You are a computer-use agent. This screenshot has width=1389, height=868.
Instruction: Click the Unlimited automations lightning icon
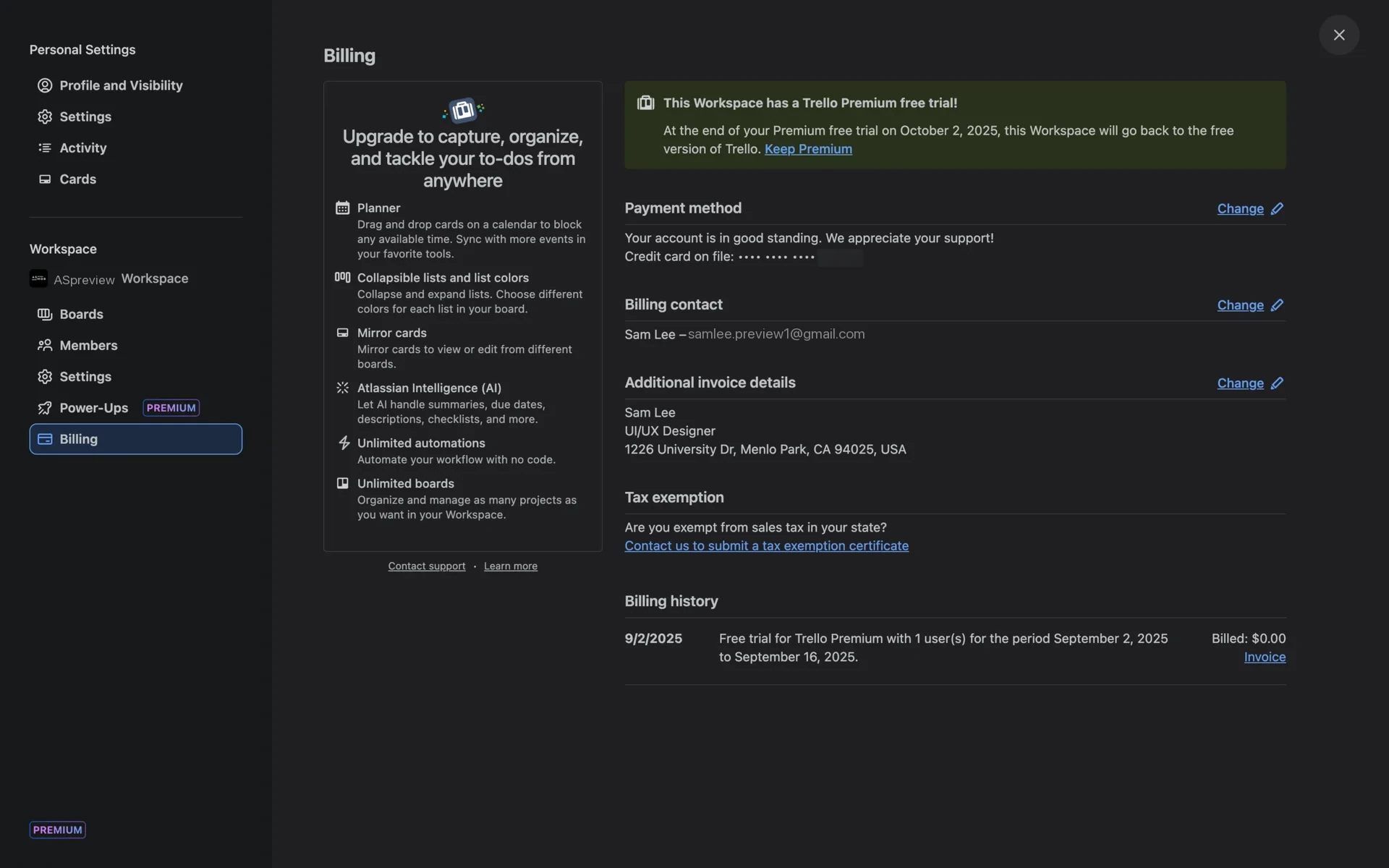point(344,443)
